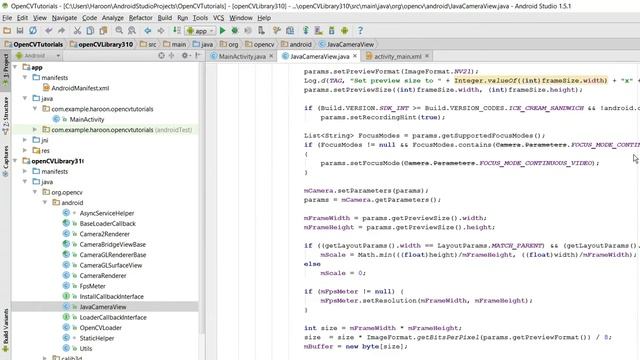The height and width of the screenshot is (360, 640).
Task: Click the src breadcrumb
Action: tap(148, 44)
